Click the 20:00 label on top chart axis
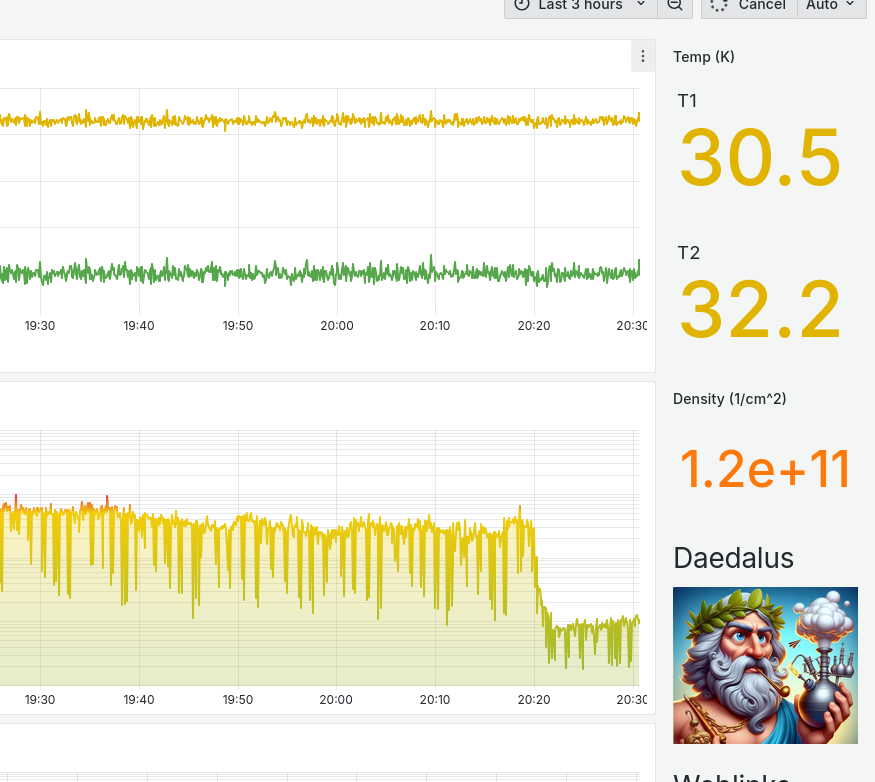Screen dimensions: 875x782 pyautogui.click(x=337, y=326)
